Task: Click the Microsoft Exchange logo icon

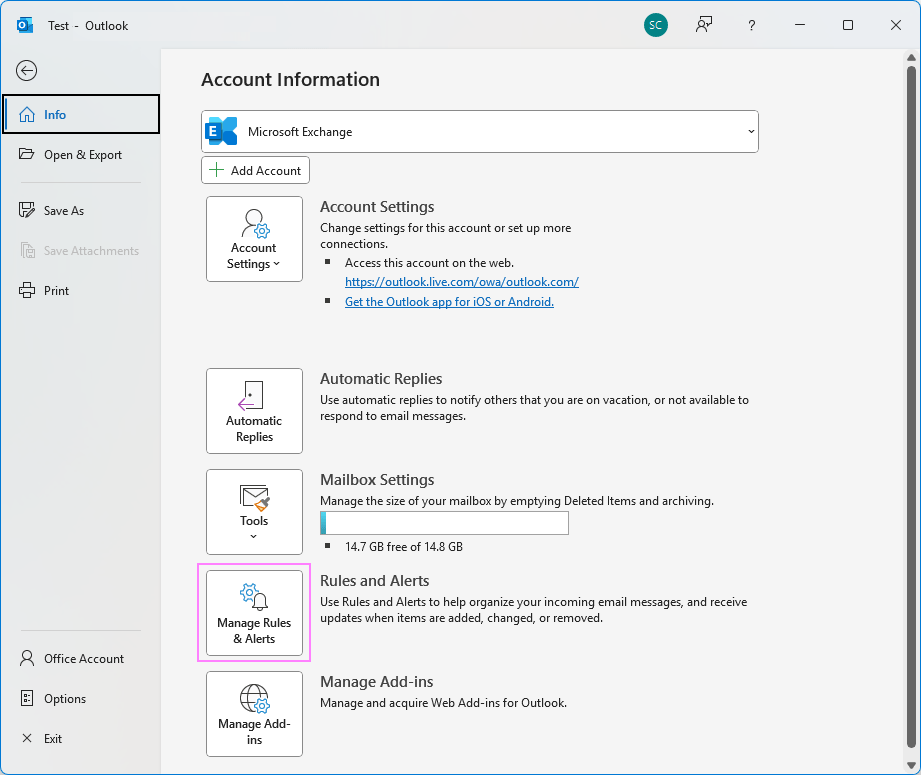Action: pos(222,131)
